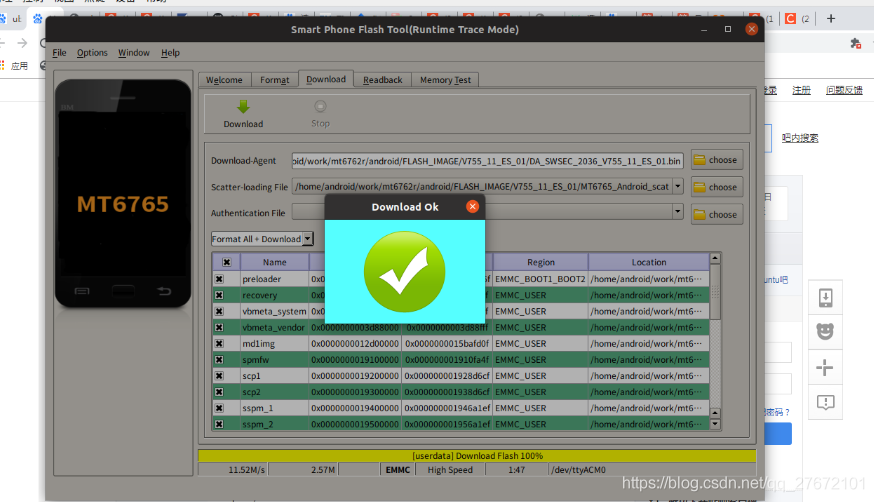Click the partition table's bottom scroll arrow

pyautogui.click(x=715, y=424)
